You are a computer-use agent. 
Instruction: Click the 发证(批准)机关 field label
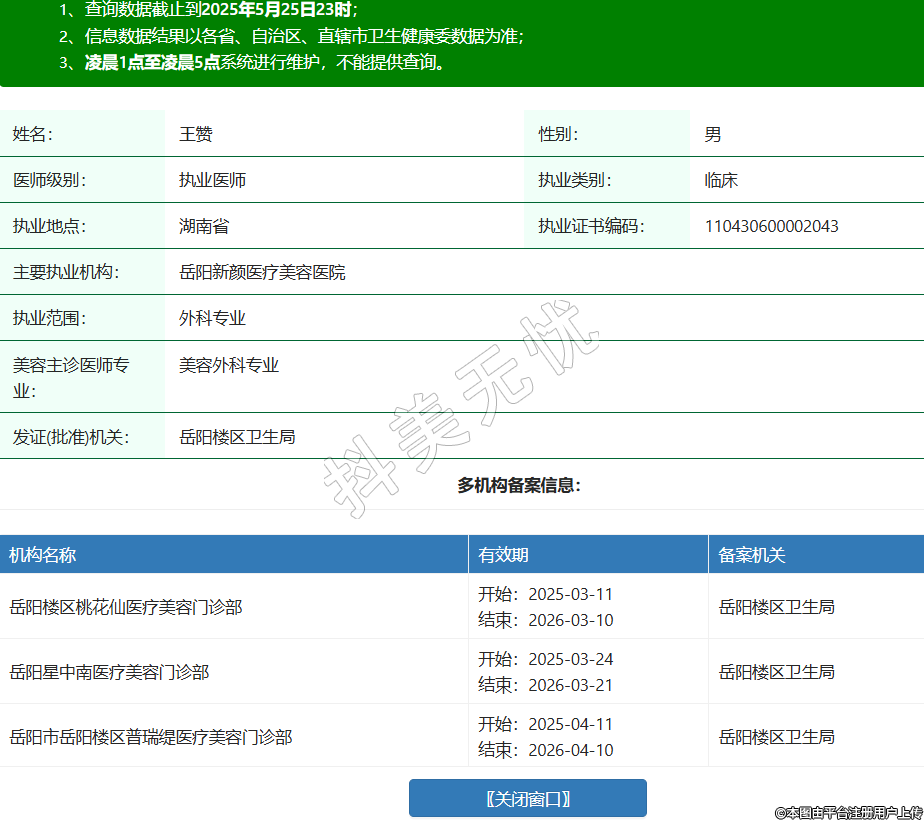[x=71, y=437]
